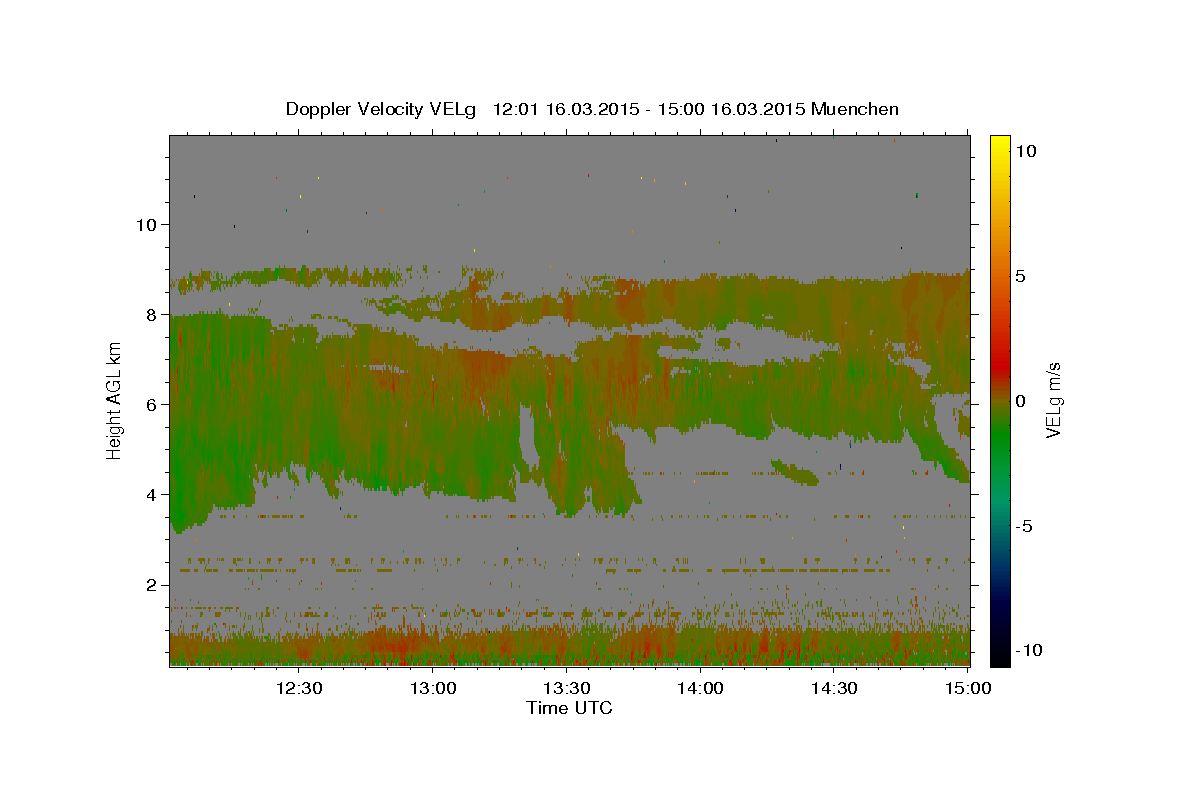Viewport: 1200px width, 800px height.
Task: Click the height tick label 8
Action: [x=153, y=314]
